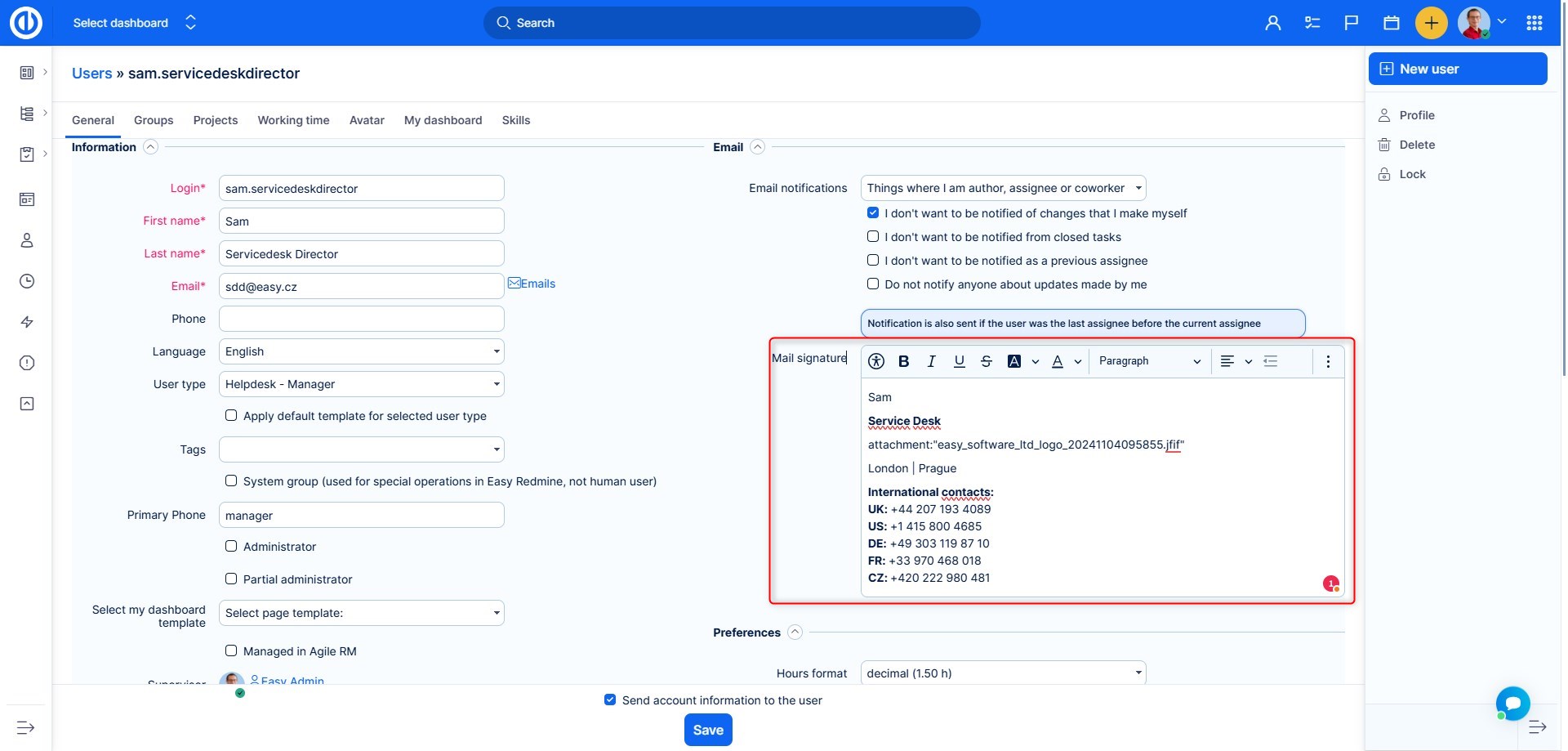Open the Skills tab

(515, 120)
